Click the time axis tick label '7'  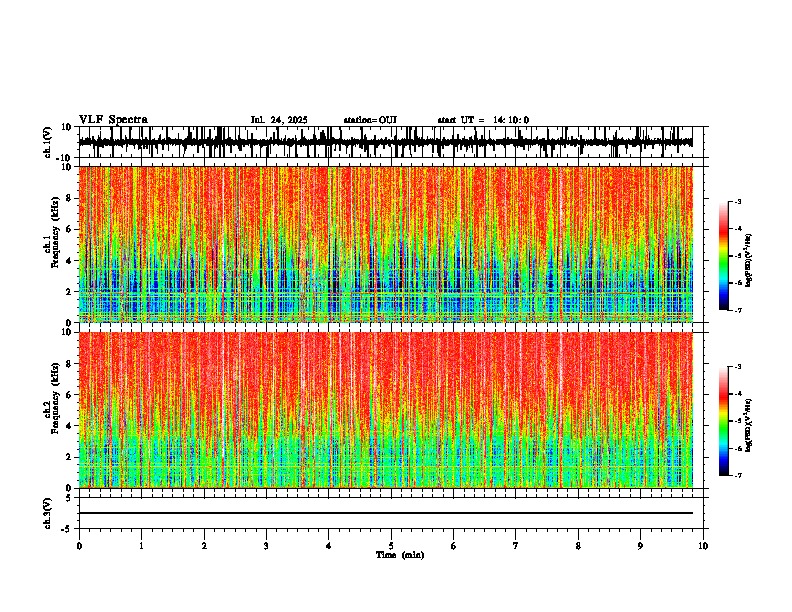[516, 546]
